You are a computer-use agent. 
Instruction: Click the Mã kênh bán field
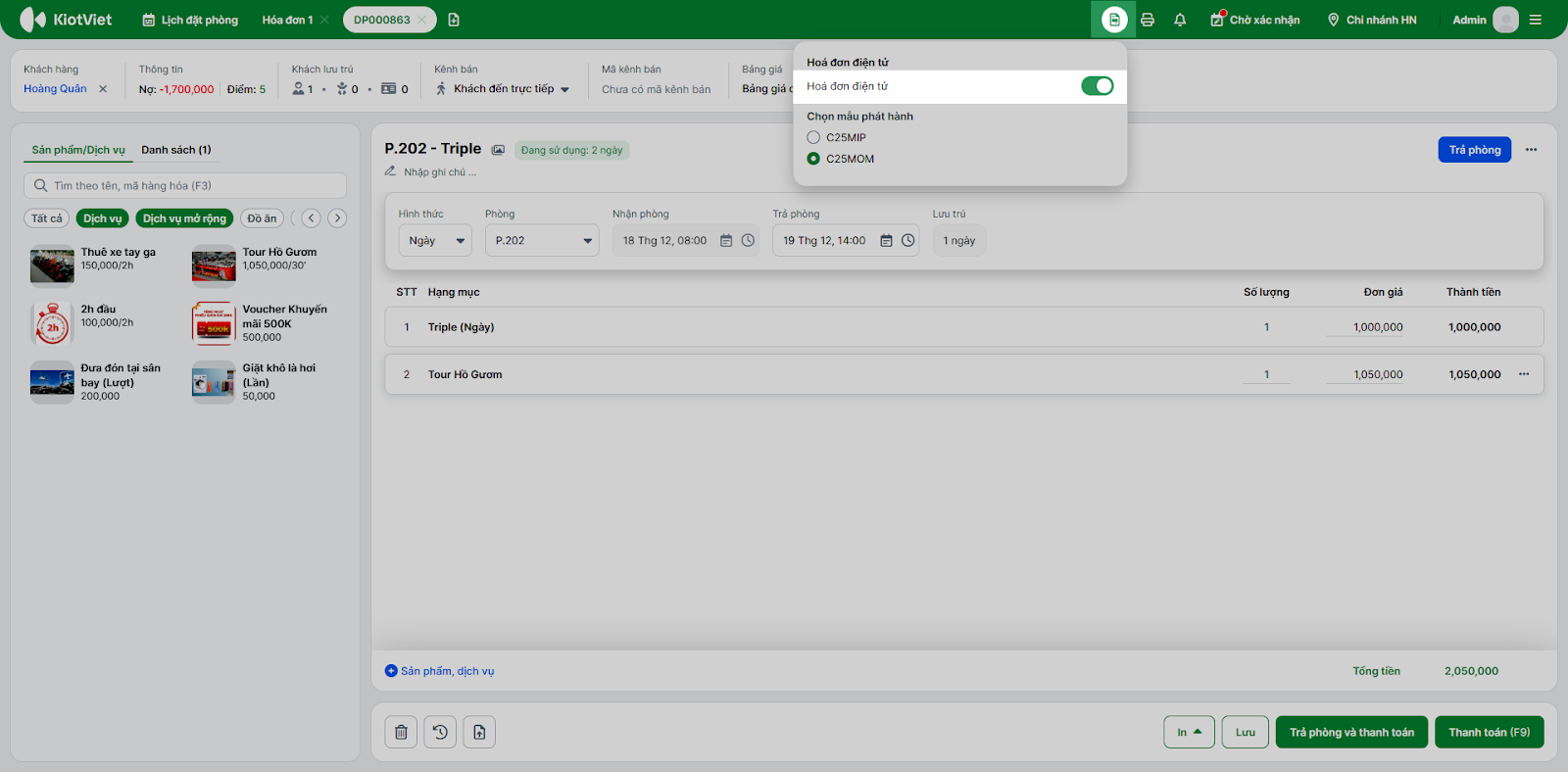(657, 89)
